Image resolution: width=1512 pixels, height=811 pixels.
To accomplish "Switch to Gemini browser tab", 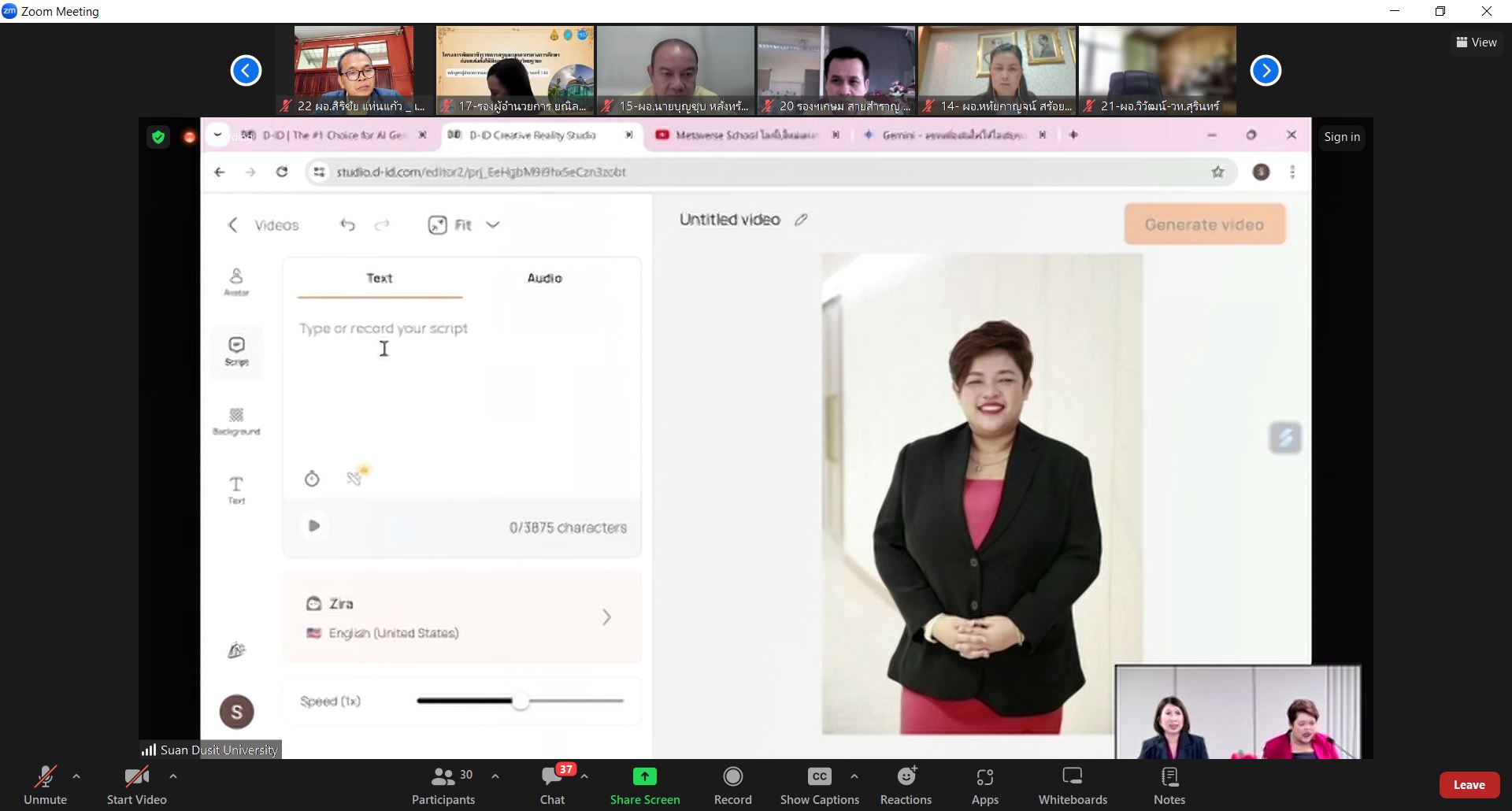I will [x=954, y=135].
